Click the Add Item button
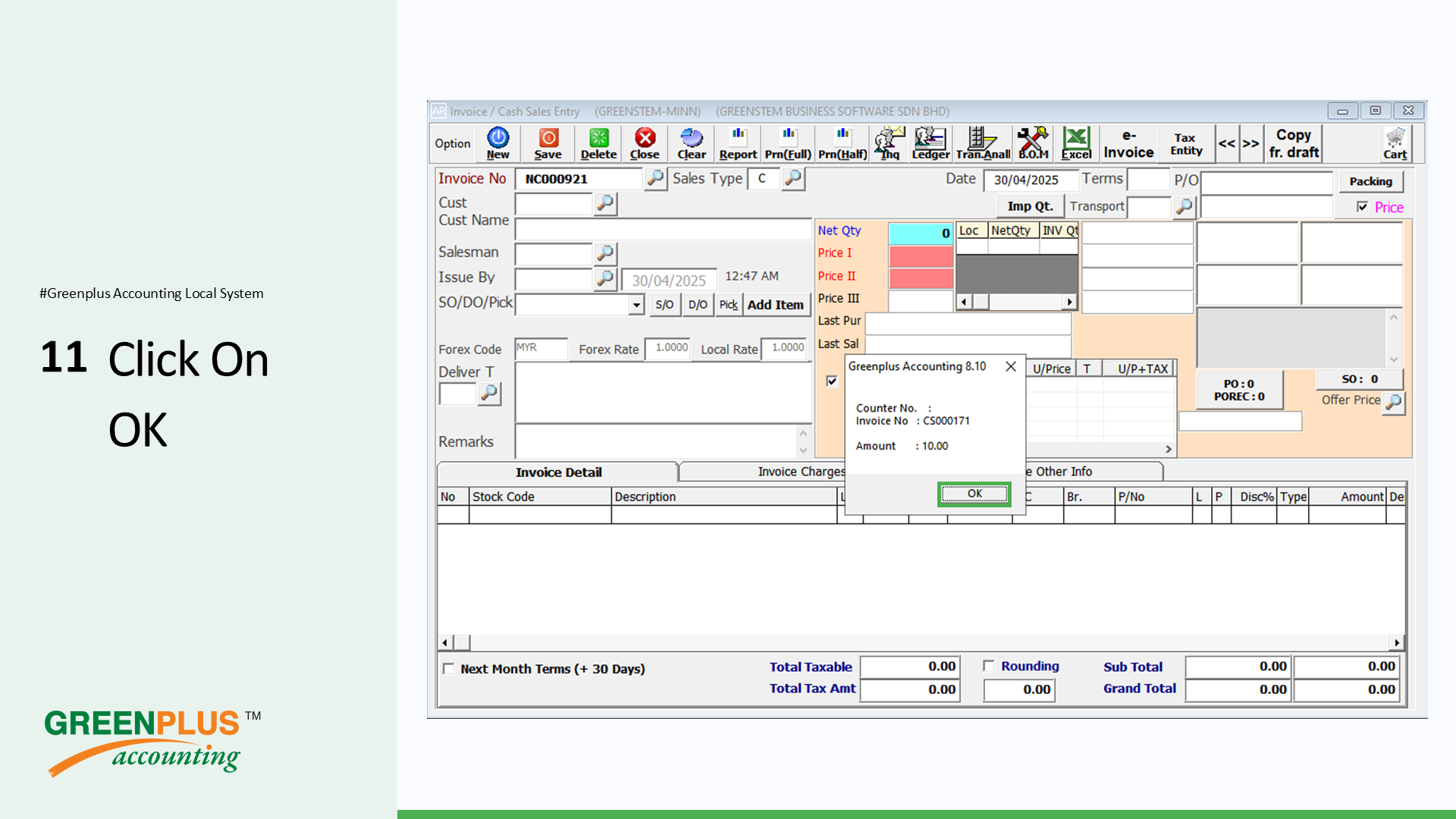Viewport: 1456px width, 819px height. [776, 305]
